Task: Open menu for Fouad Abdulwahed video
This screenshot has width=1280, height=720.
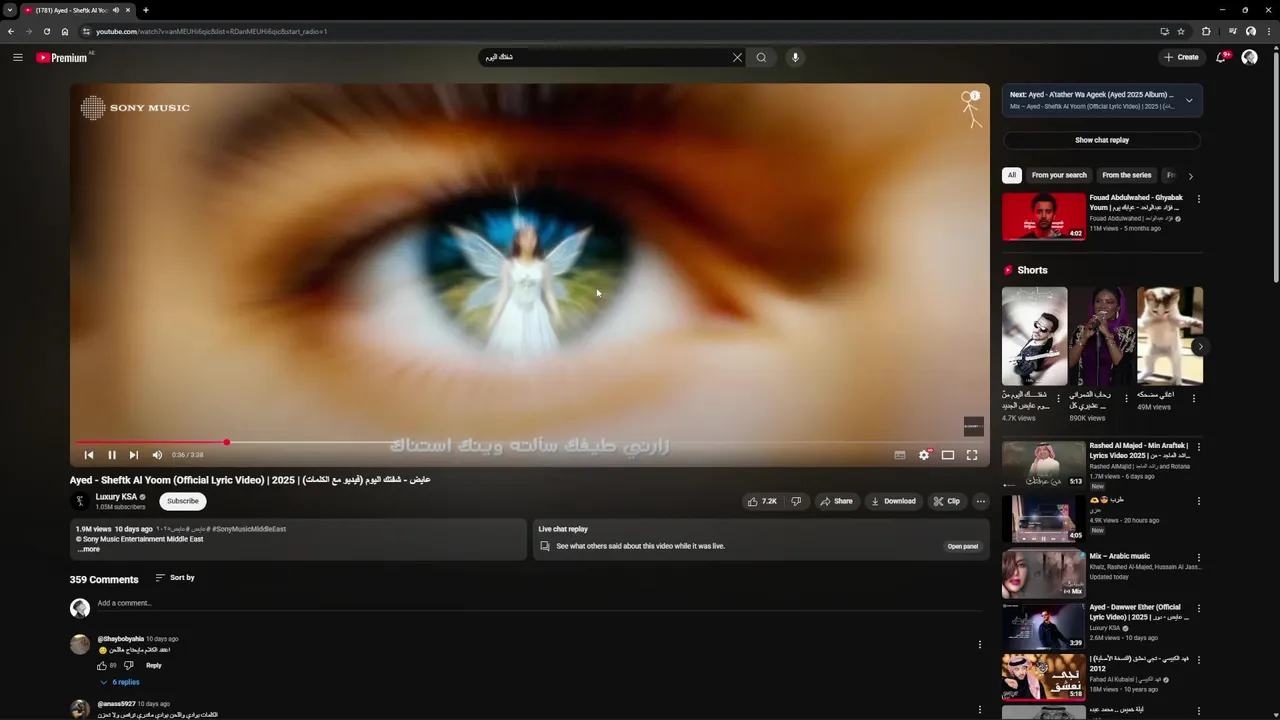Action: pyautogui.click(x=1199, y=199)
